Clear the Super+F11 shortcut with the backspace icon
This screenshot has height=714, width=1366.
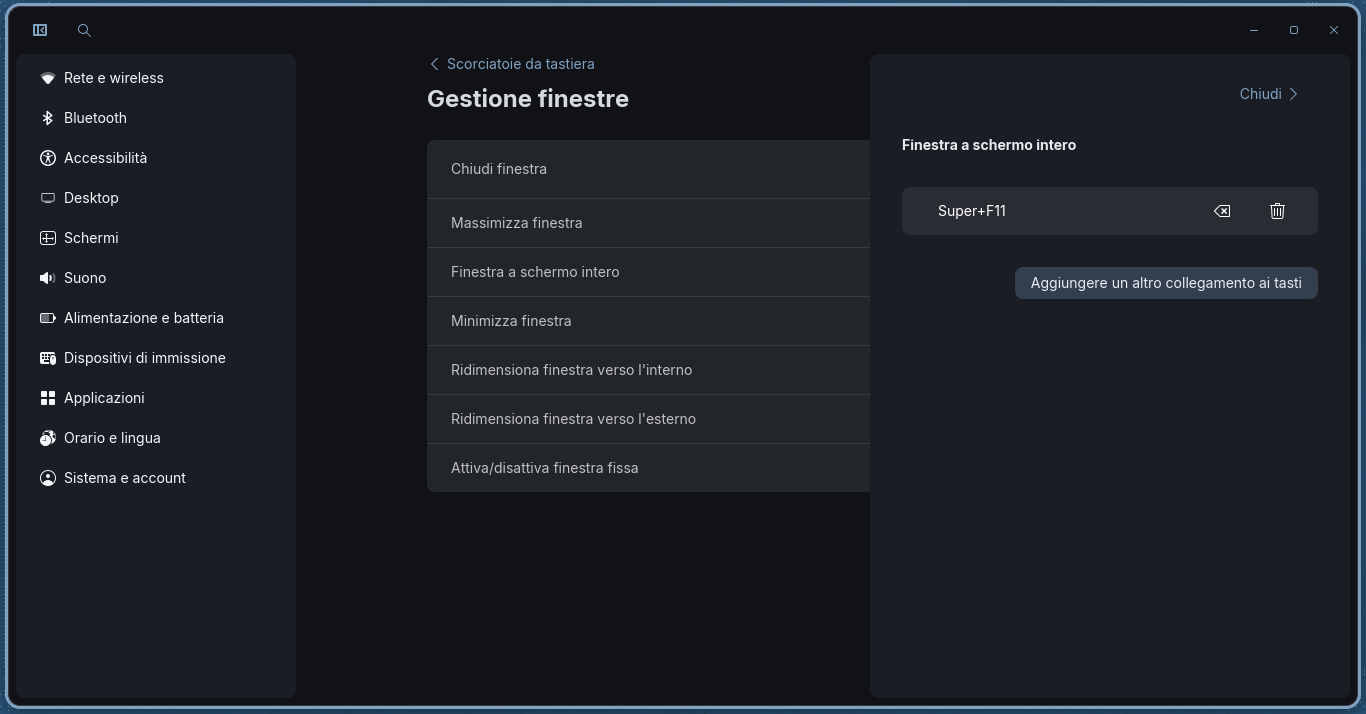click(1222, 211)
